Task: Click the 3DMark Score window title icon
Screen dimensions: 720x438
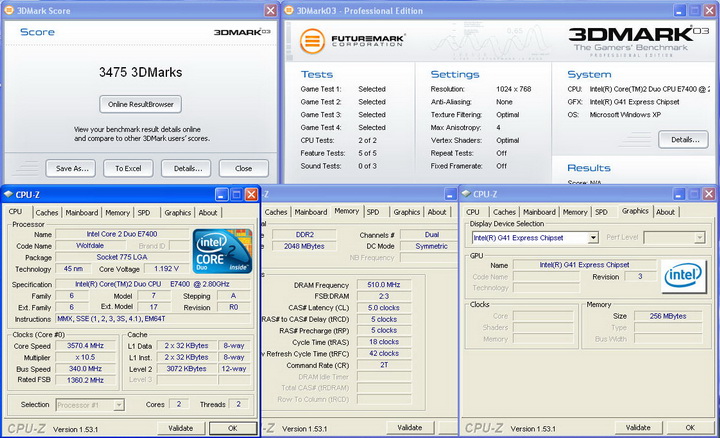Action: point(9,11)
